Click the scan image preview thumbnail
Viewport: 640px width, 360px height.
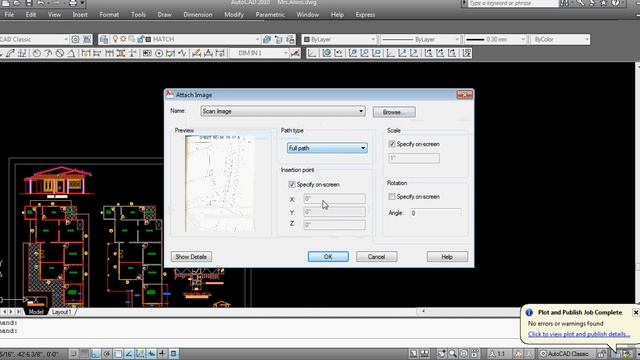[x=220, y=184]
